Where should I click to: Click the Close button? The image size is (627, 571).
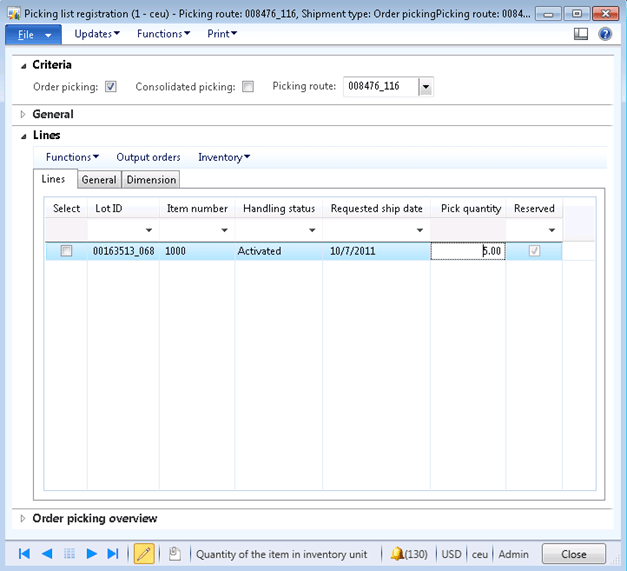coord(574,553)
